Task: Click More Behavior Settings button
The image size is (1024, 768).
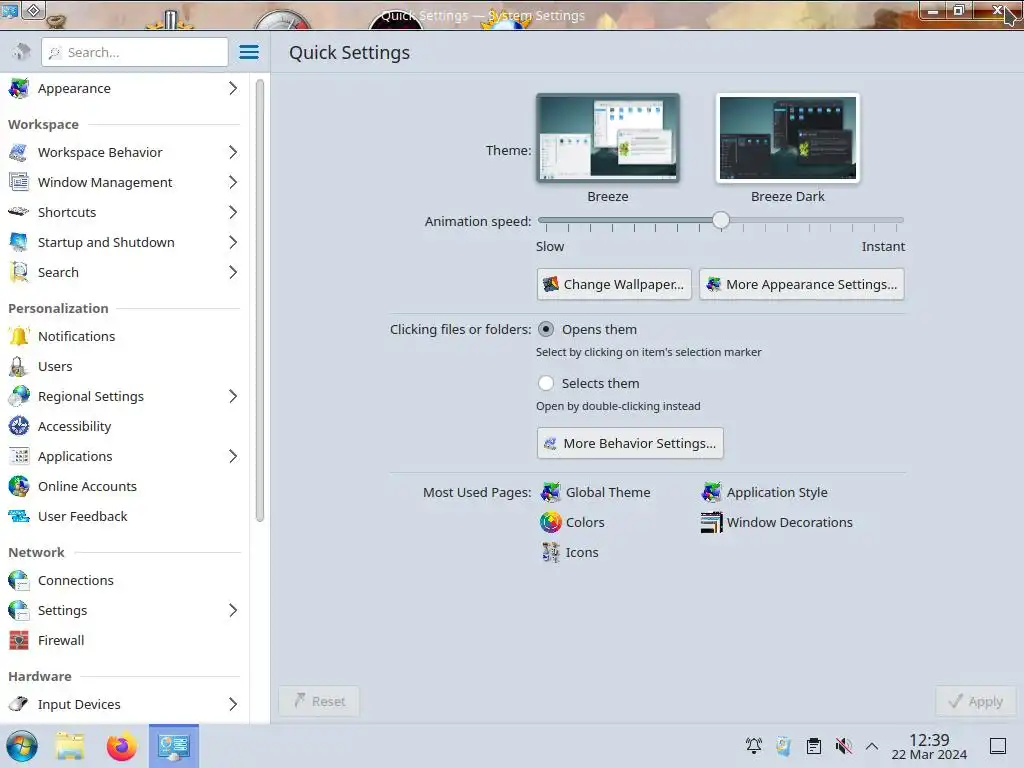Action: click(630, 443)
